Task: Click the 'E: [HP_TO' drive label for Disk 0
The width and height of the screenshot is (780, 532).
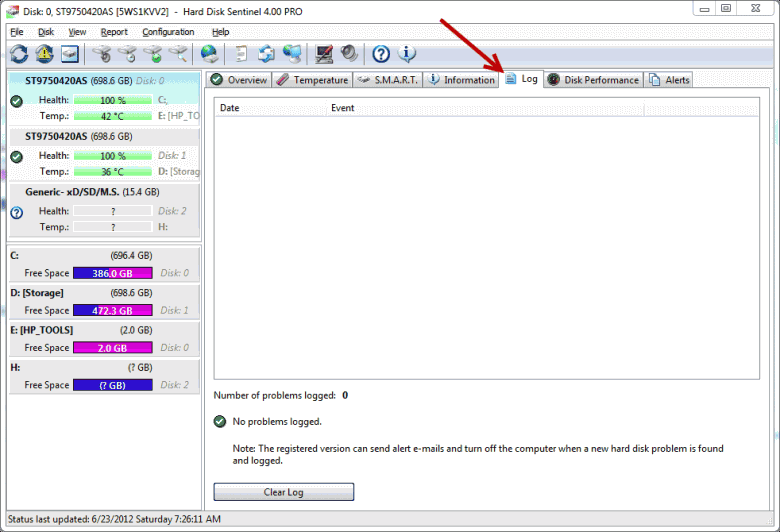Action: [x=179, y=116]
